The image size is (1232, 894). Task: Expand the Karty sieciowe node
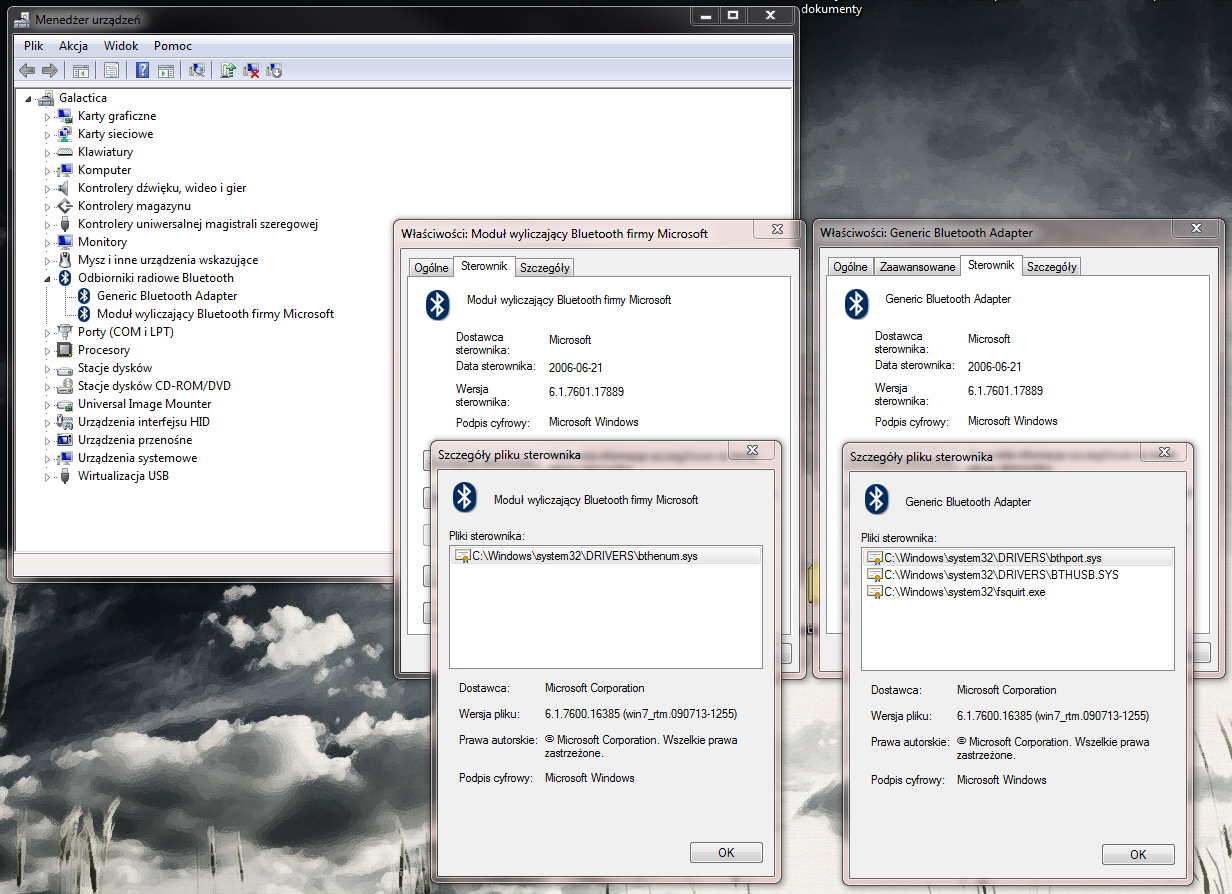[x=46, y=134]
